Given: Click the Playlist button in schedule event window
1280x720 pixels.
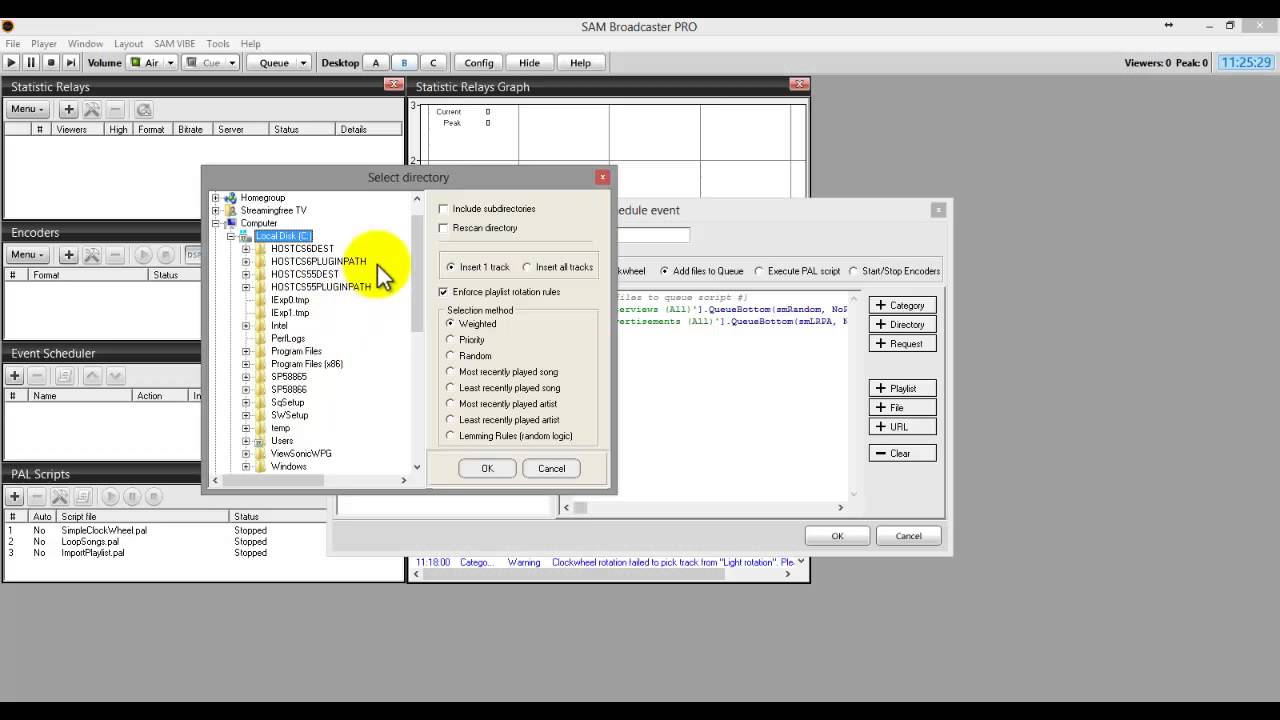Looking at the screenshot, I should point(902,388).
